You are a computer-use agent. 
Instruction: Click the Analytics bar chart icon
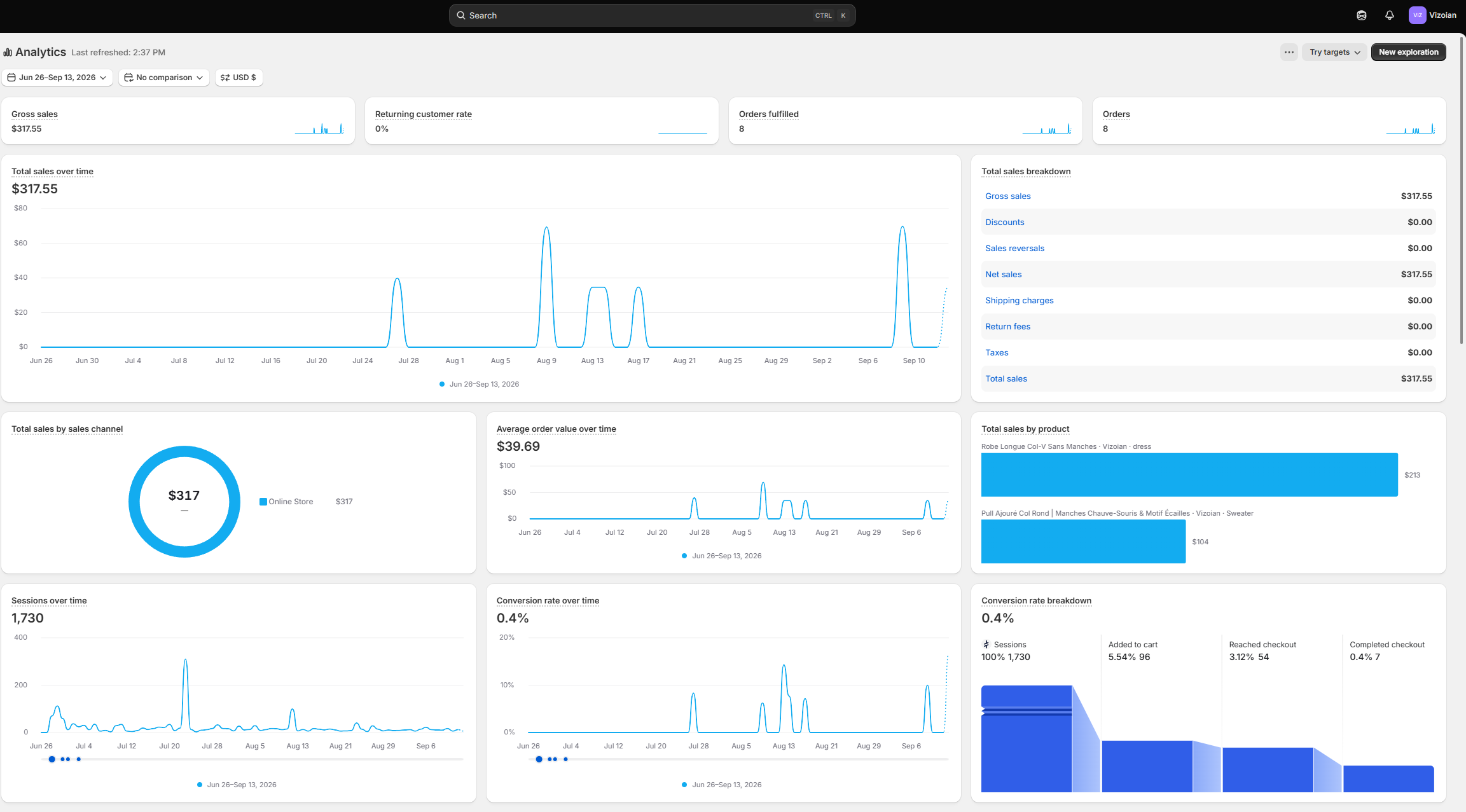pyautogui.click(x=8, y=52)
